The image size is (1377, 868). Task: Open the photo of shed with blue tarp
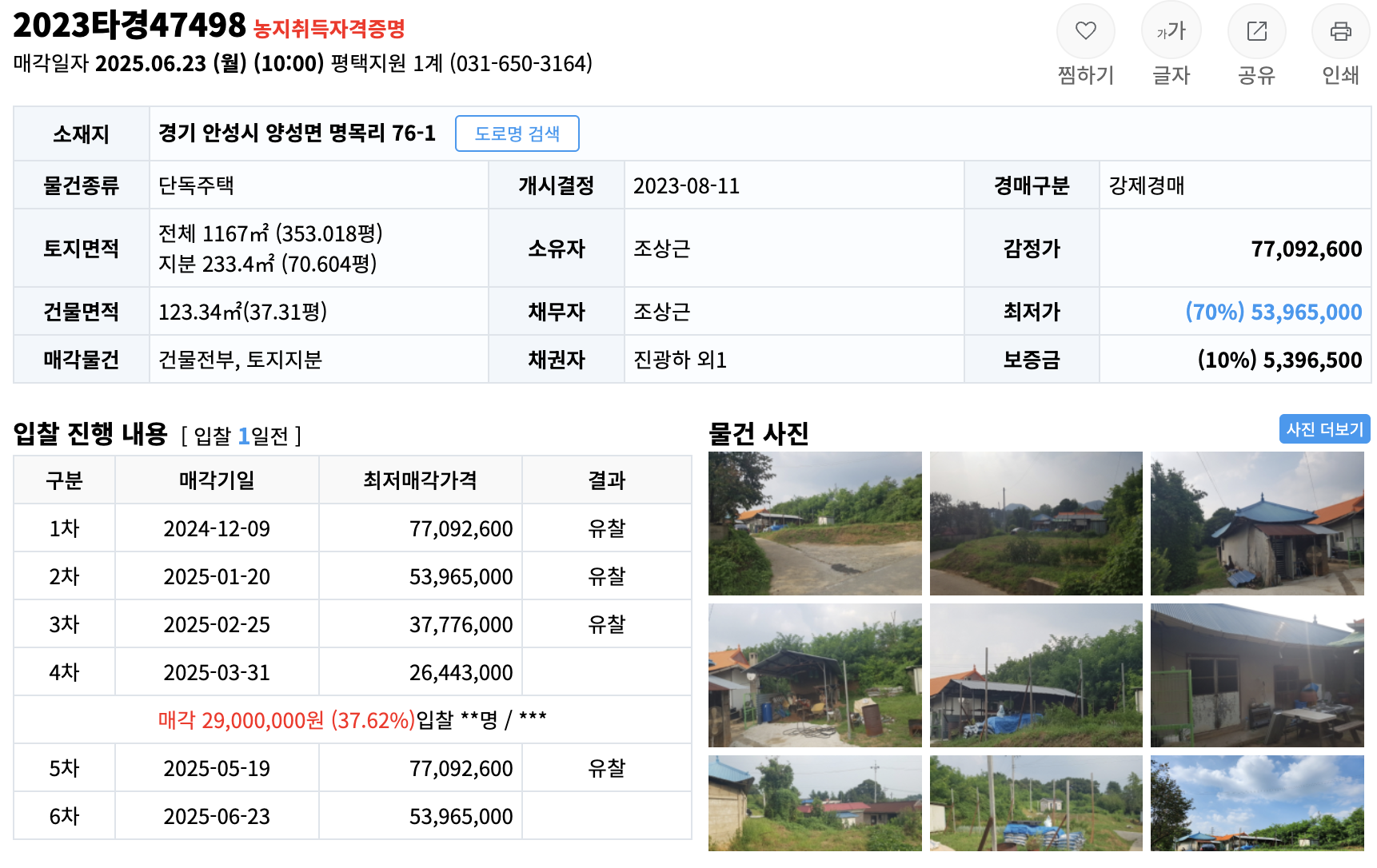pyautogui.click(x=1036, y=675)
